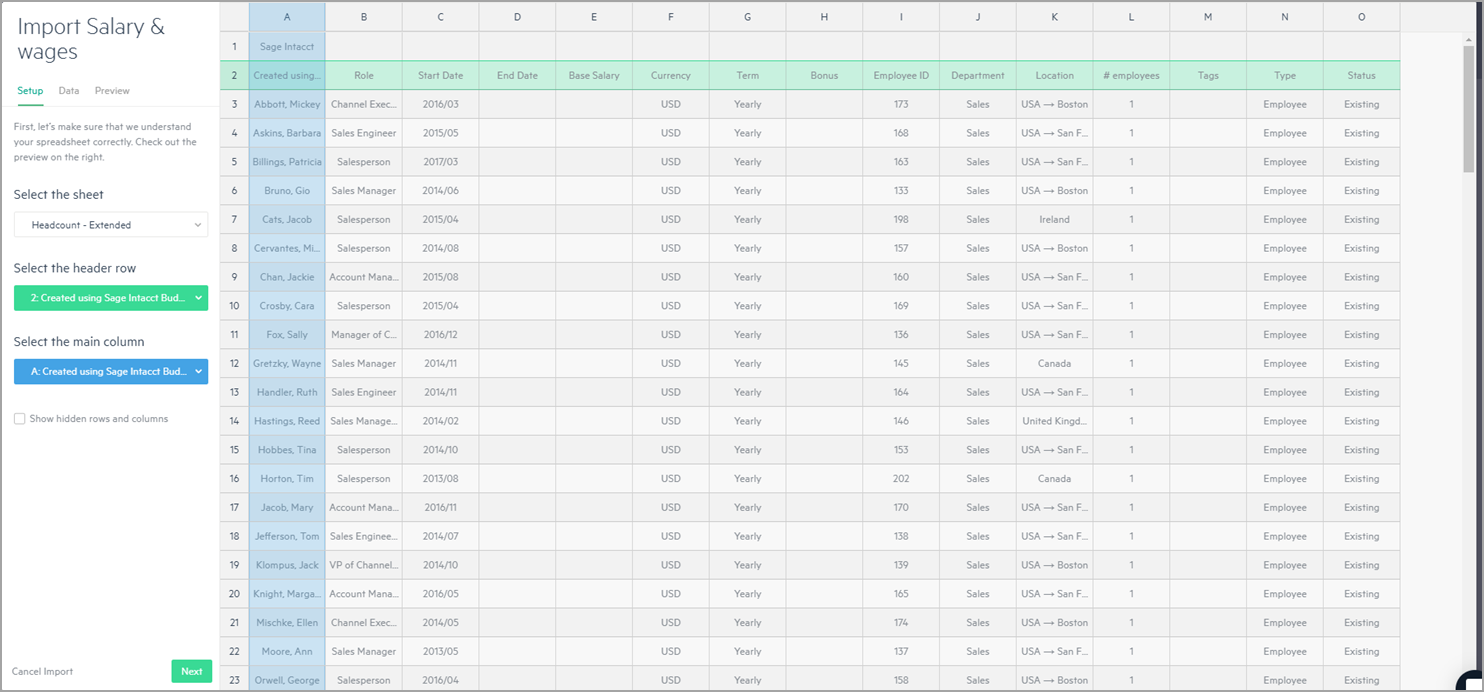Open the Select the sheet dropdown

(x=111, y=225)
